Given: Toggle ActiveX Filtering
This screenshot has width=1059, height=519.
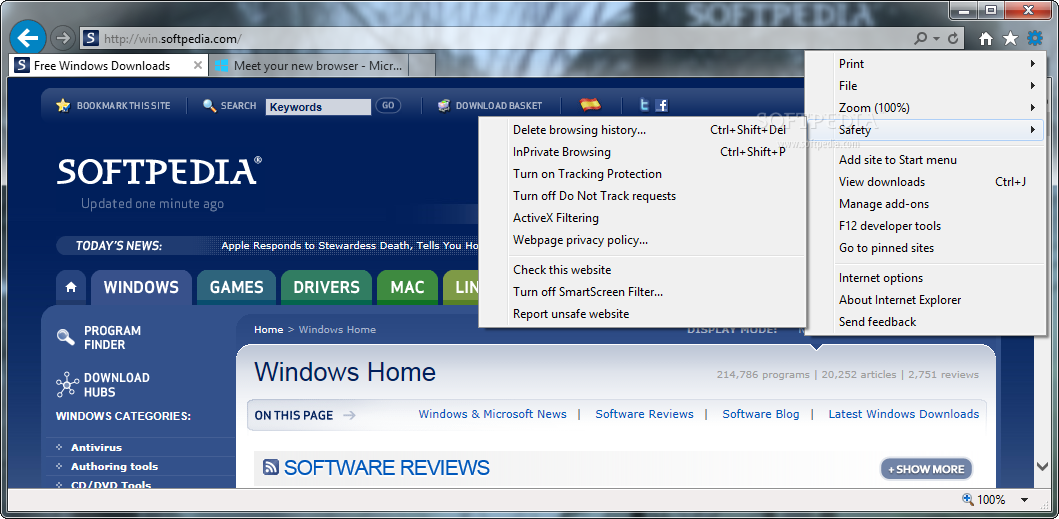Looking at the screenshot, I should 642,218.
